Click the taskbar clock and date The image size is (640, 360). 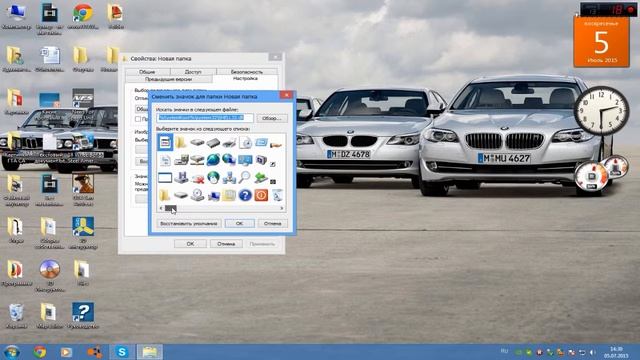(616, 352)
